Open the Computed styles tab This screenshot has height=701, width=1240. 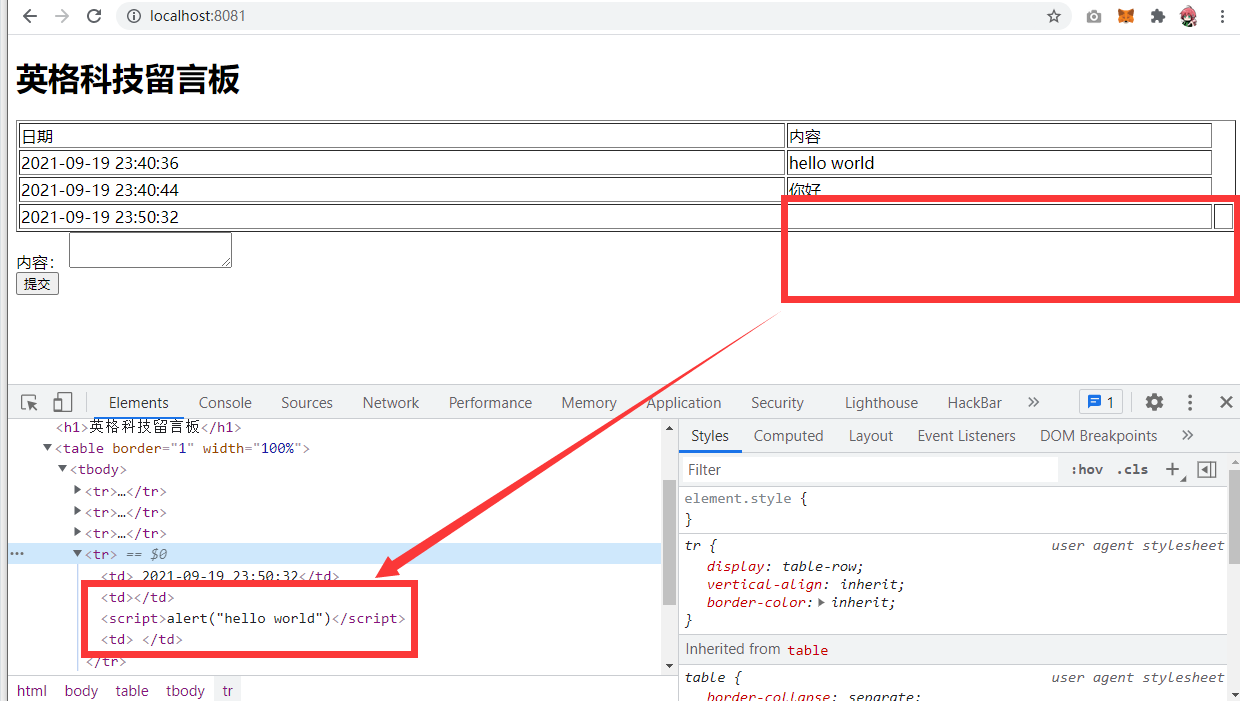(788, 436)
